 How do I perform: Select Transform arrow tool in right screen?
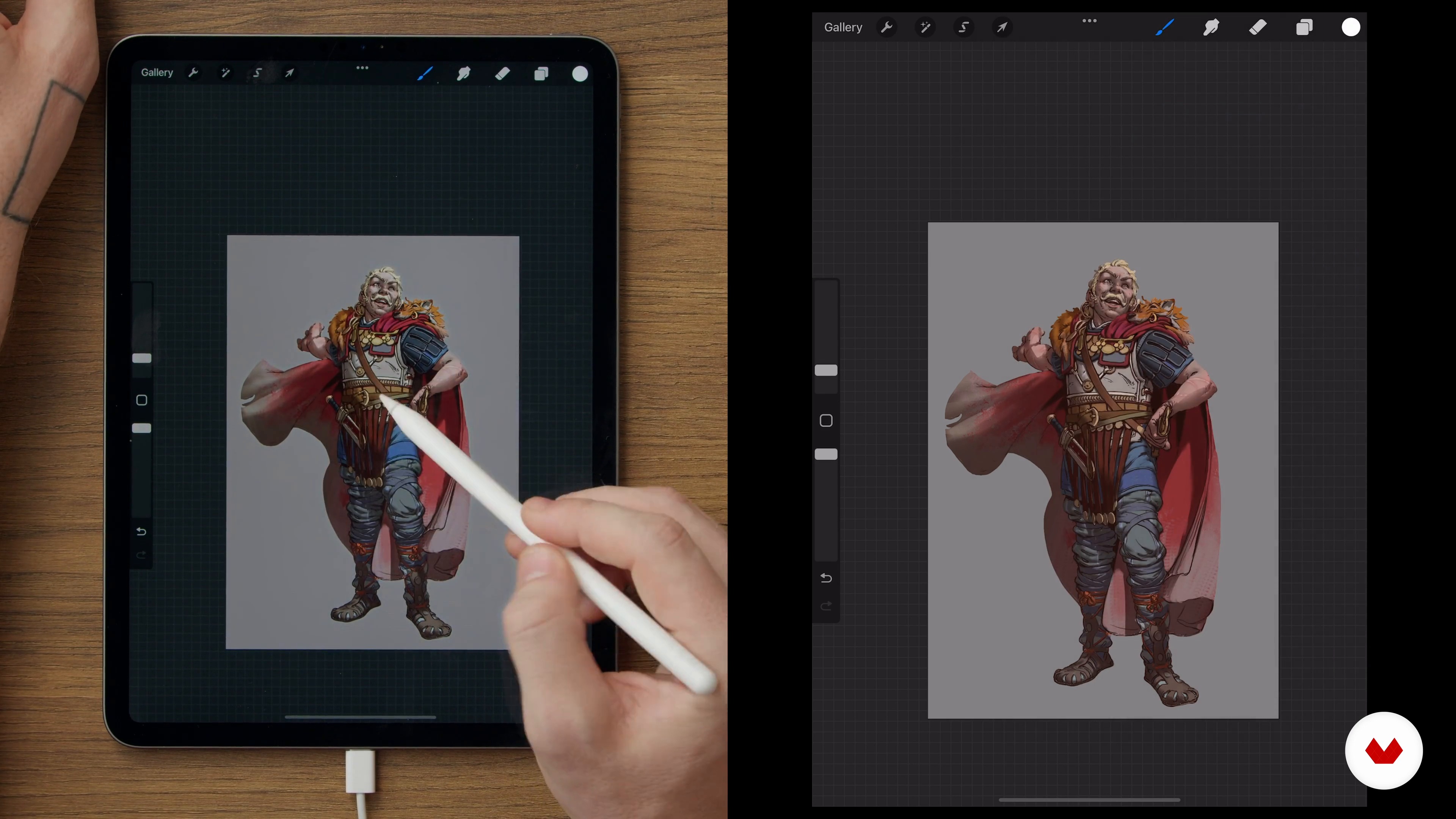pos(1001,27)
